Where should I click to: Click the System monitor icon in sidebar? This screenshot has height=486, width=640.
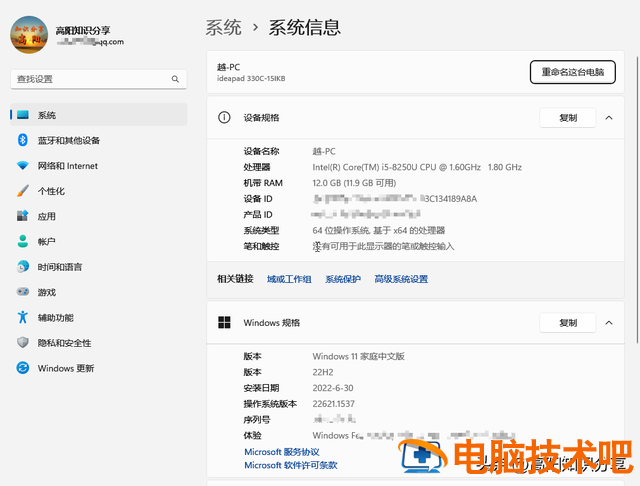click(23, 115)
